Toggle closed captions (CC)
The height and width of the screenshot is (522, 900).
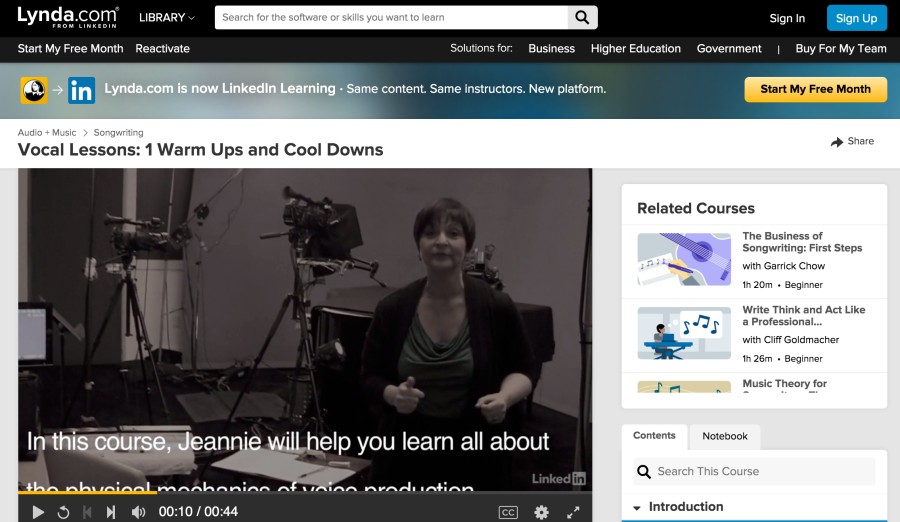[508, 512]
